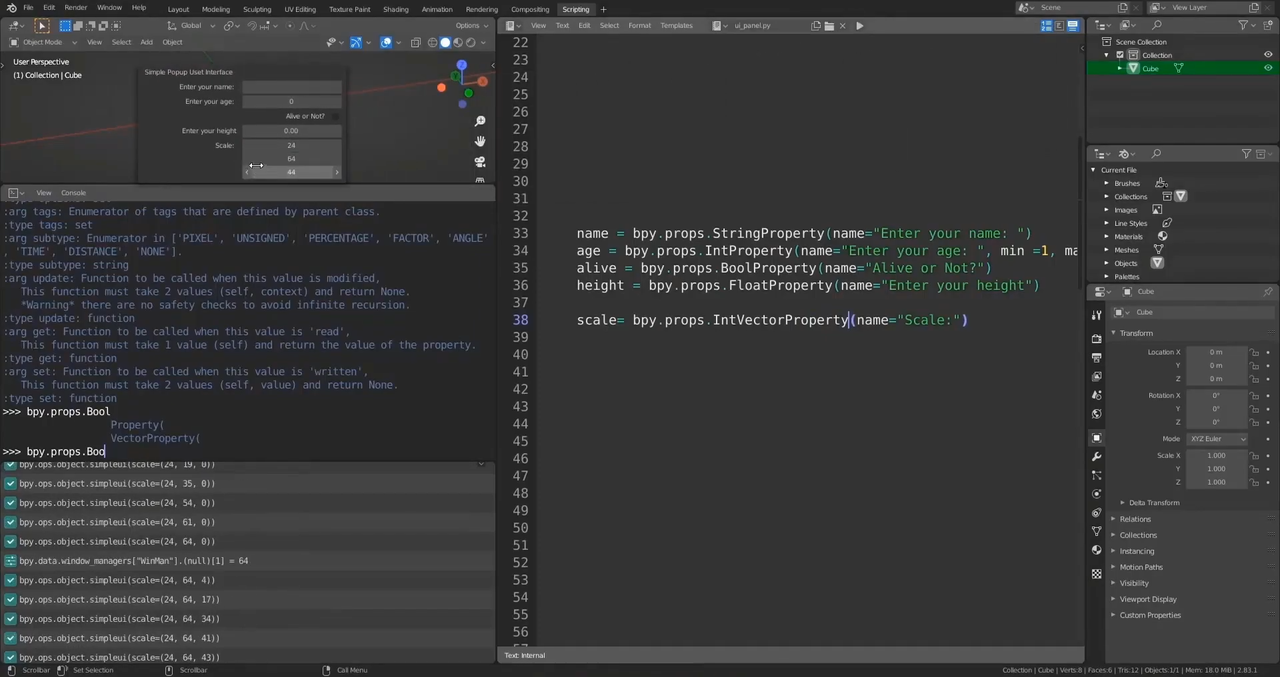Click the pan hand icon in the viewport
This screenshot has height=677, width=1280.
(x=480, y=141)
